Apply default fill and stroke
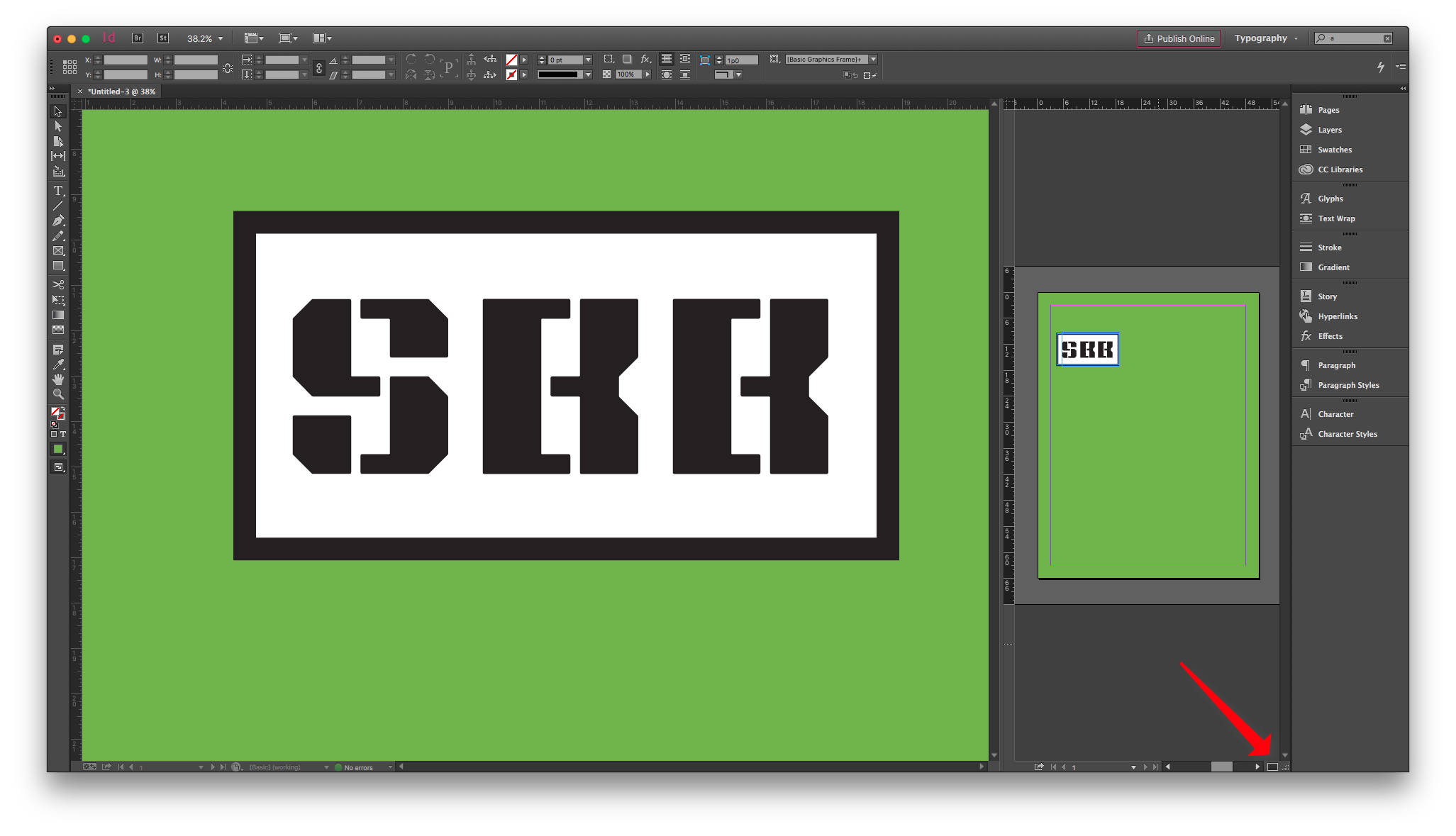This screenshot has width=1456, height=836. [x=54, y=424]
